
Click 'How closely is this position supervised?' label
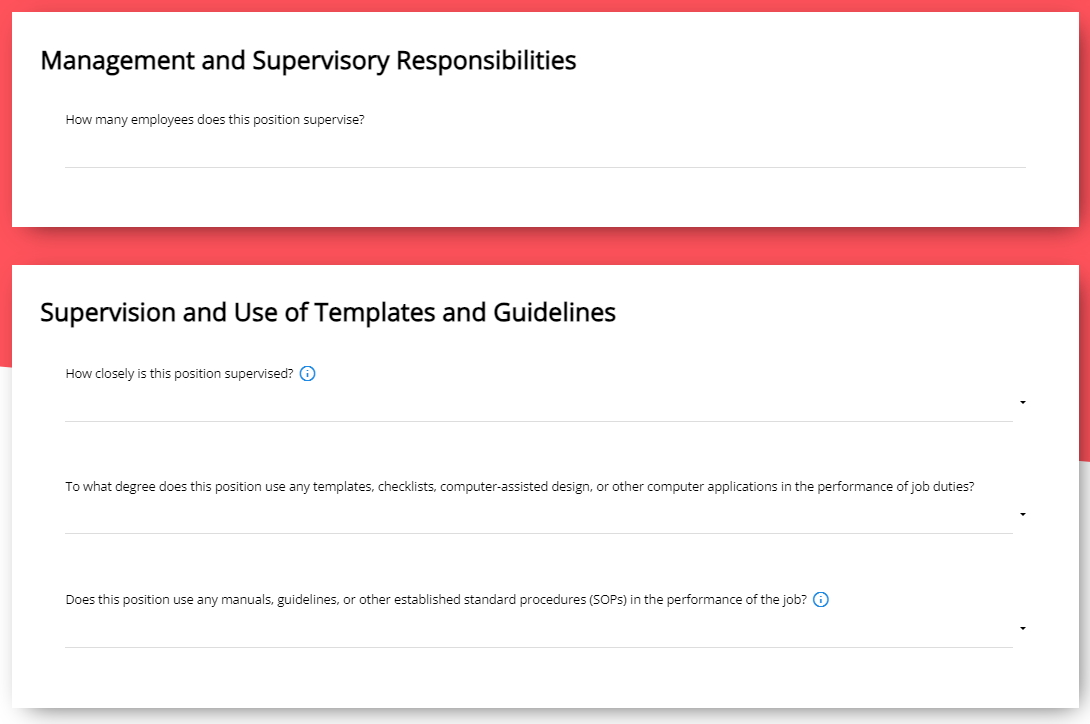point(179,373)
